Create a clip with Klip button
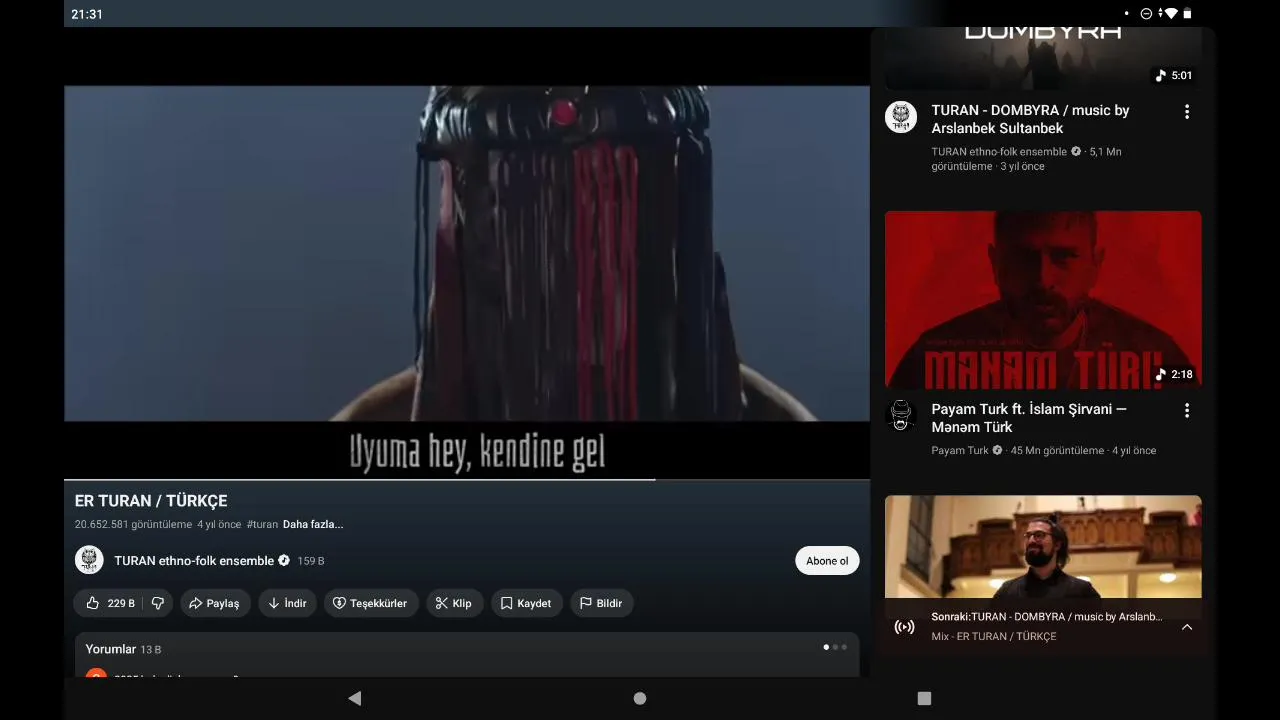The height and width of the screenshot is (720, 1280). pos(454,603)
